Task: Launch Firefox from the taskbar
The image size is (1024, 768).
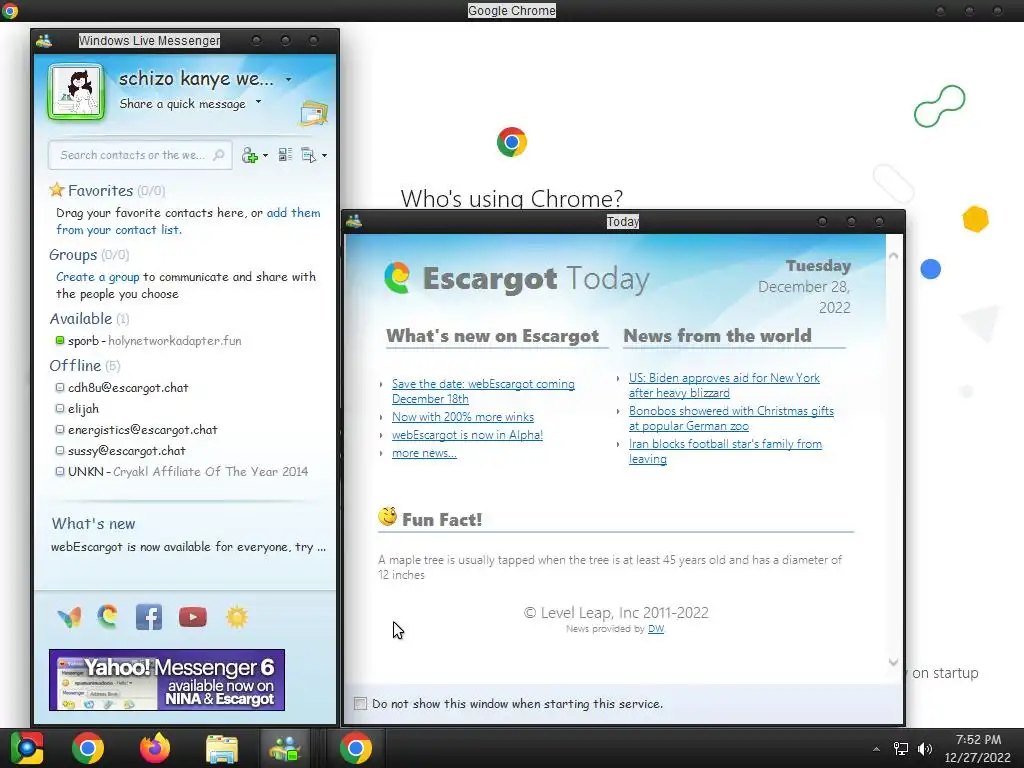Action: [x=155, y=748]
